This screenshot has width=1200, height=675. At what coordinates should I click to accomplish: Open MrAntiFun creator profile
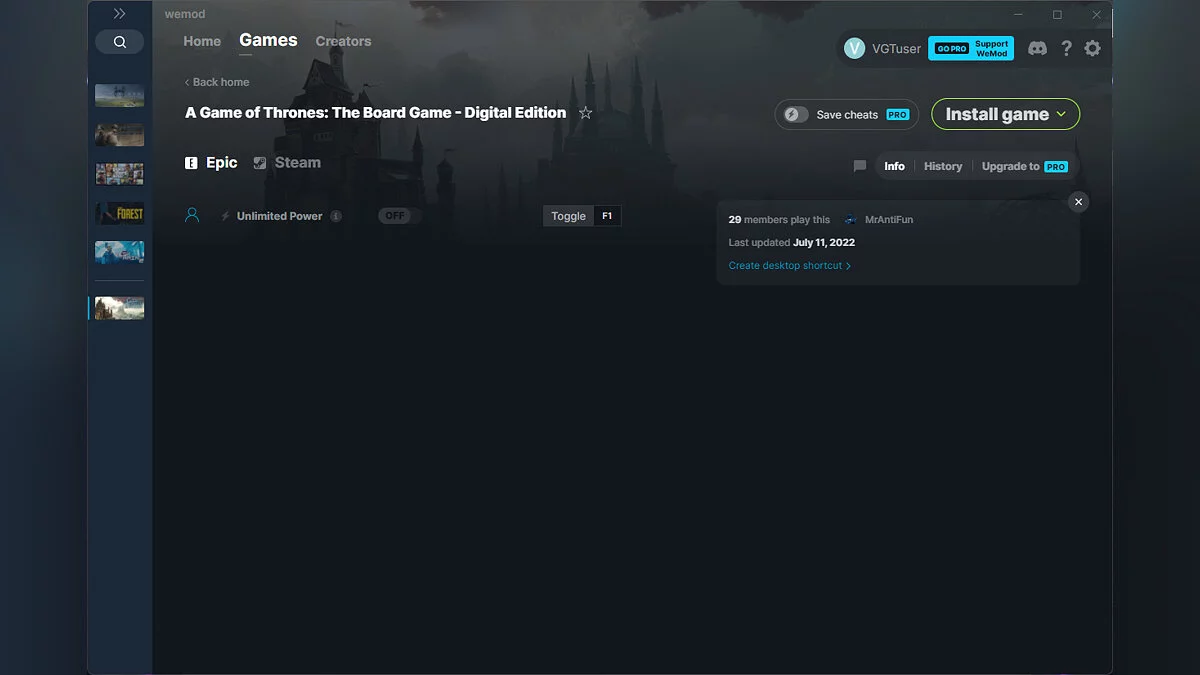pos(879,220)
